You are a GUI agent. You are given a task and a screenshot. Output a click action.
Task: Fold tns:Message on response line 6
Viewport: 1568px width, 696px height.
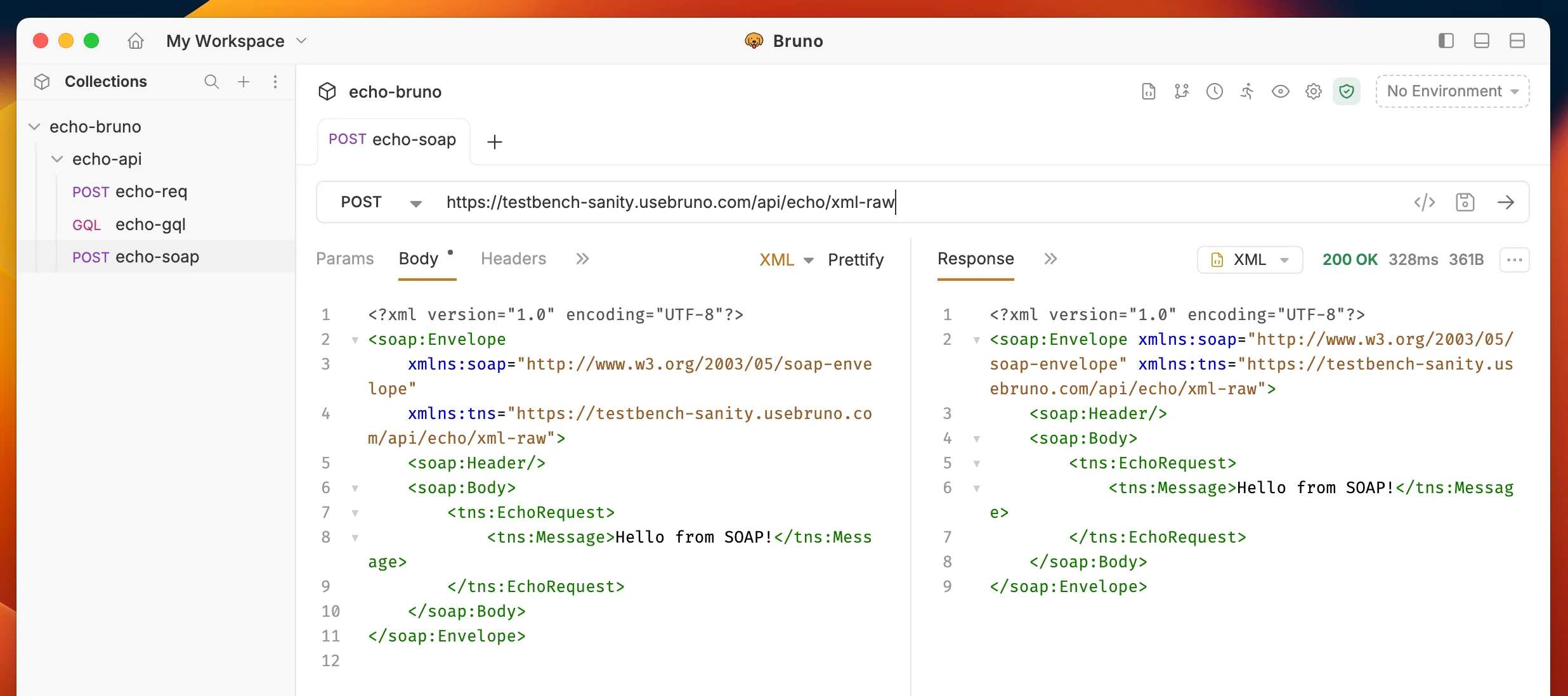point(977,489)
